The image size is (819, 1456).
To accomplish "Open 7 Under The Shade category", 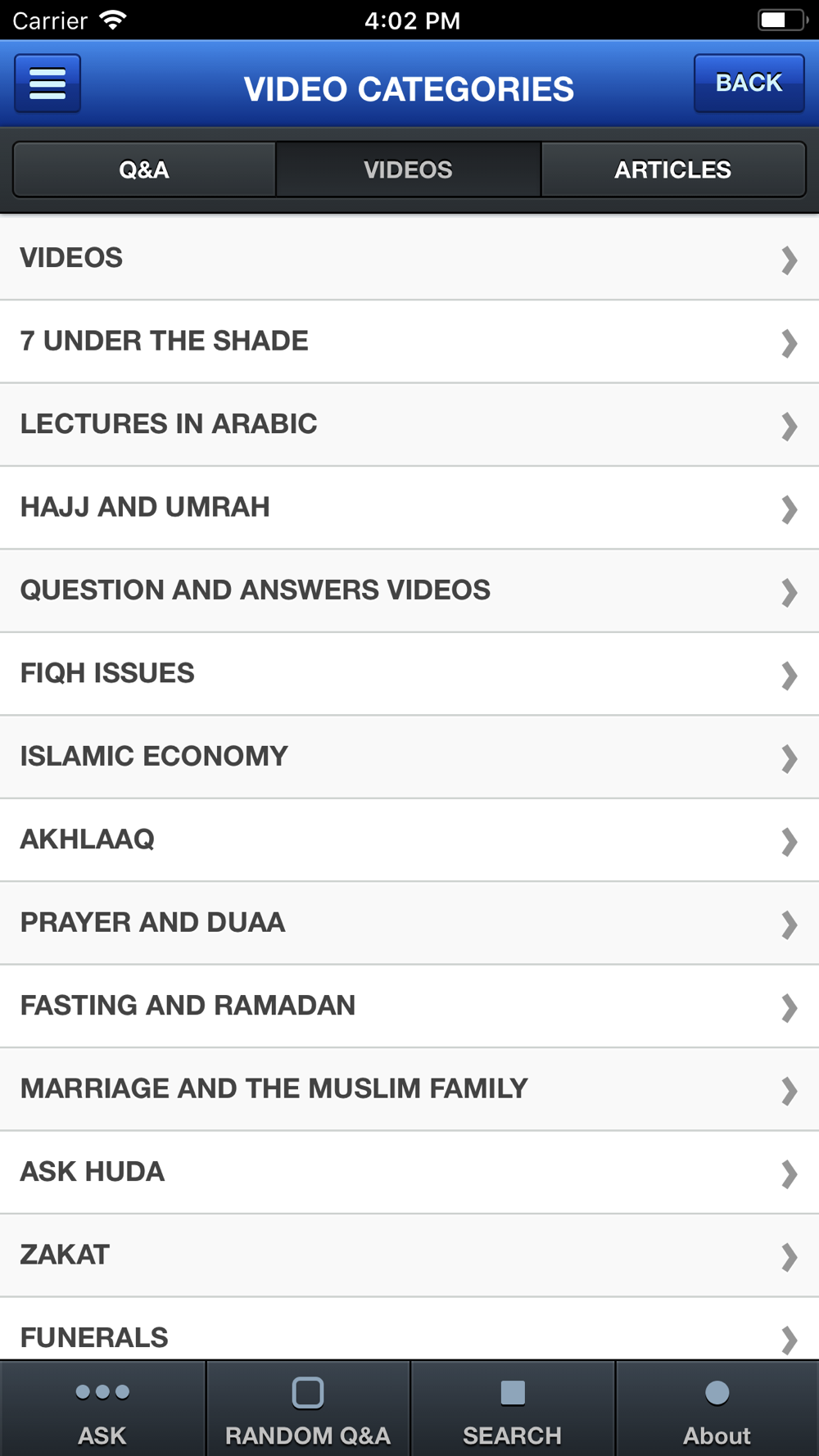I will point(409,341).
